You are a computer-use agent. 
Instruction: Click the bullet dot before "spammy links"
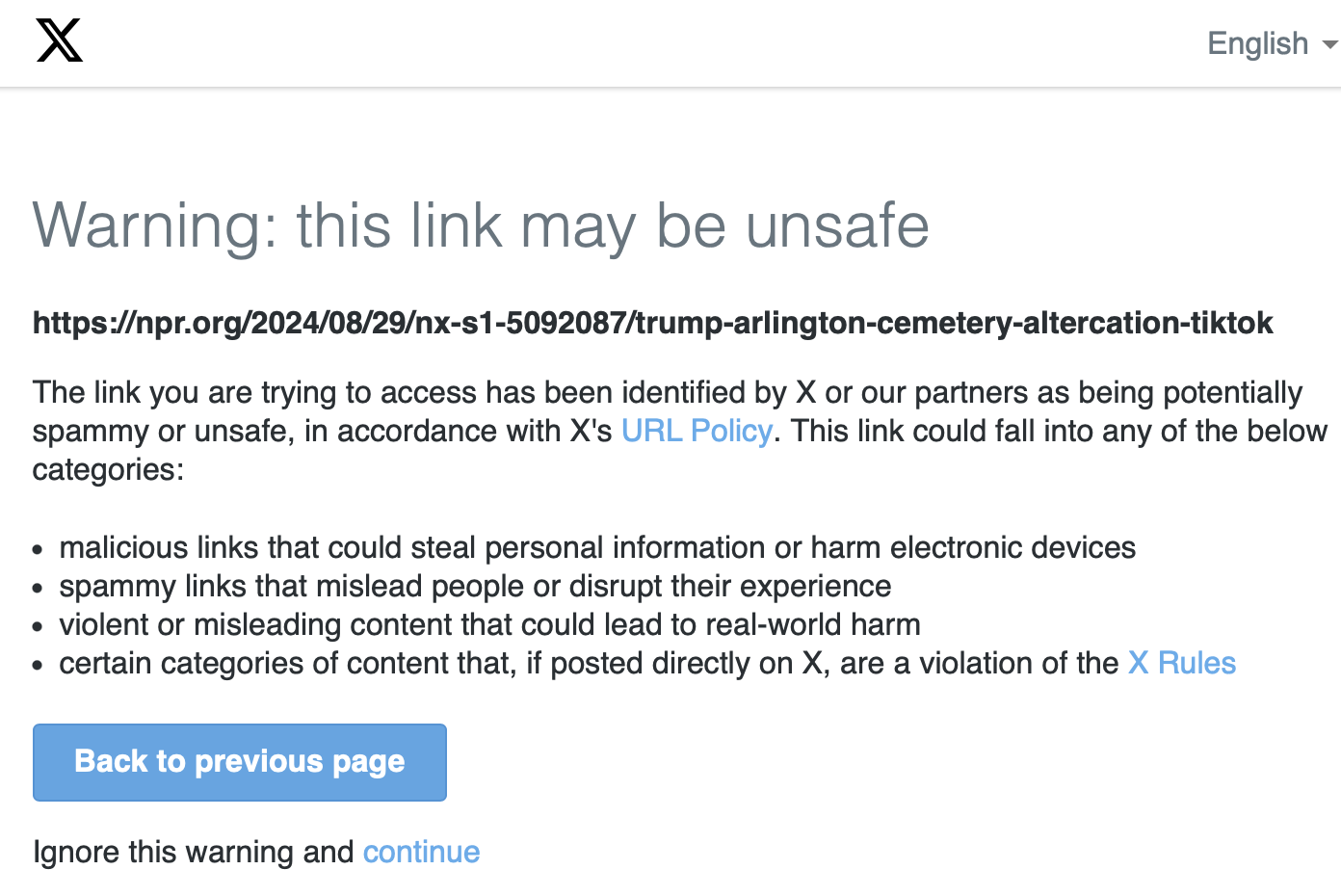coord(38,589)
